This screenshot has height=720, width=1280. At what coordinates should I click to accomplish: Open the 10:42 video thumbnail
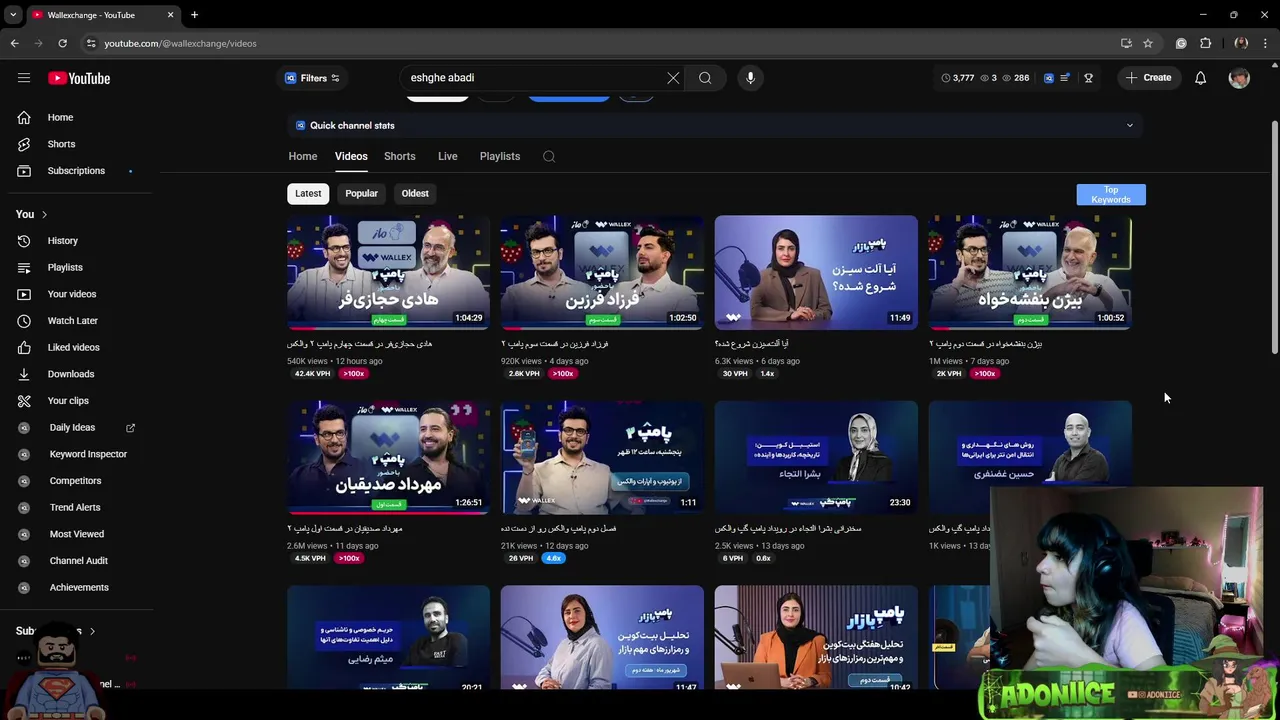pyautogui.click(x=816, y=638)
